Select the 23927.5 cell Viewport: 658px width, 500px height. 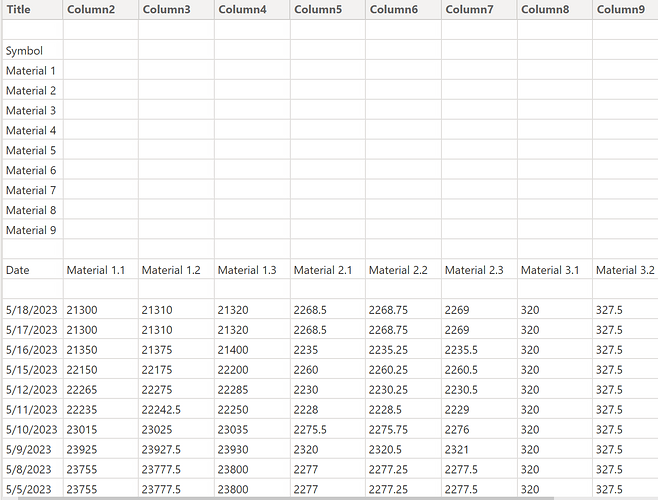(176, 450)
